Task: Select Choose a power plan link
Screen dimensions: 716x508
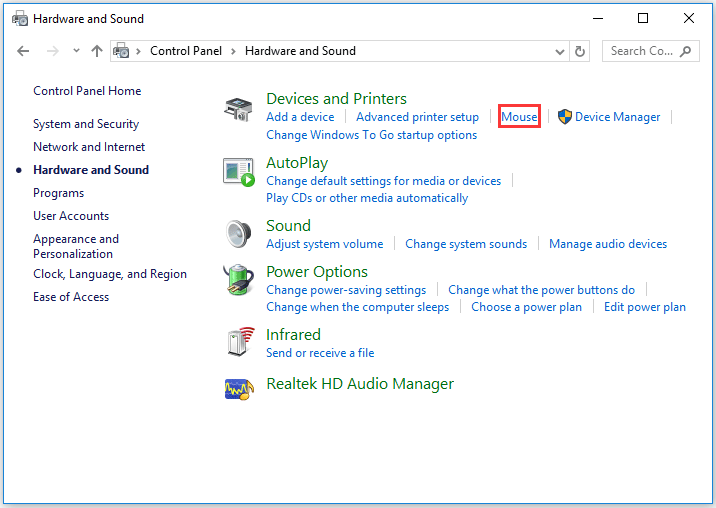Action: 526,307
